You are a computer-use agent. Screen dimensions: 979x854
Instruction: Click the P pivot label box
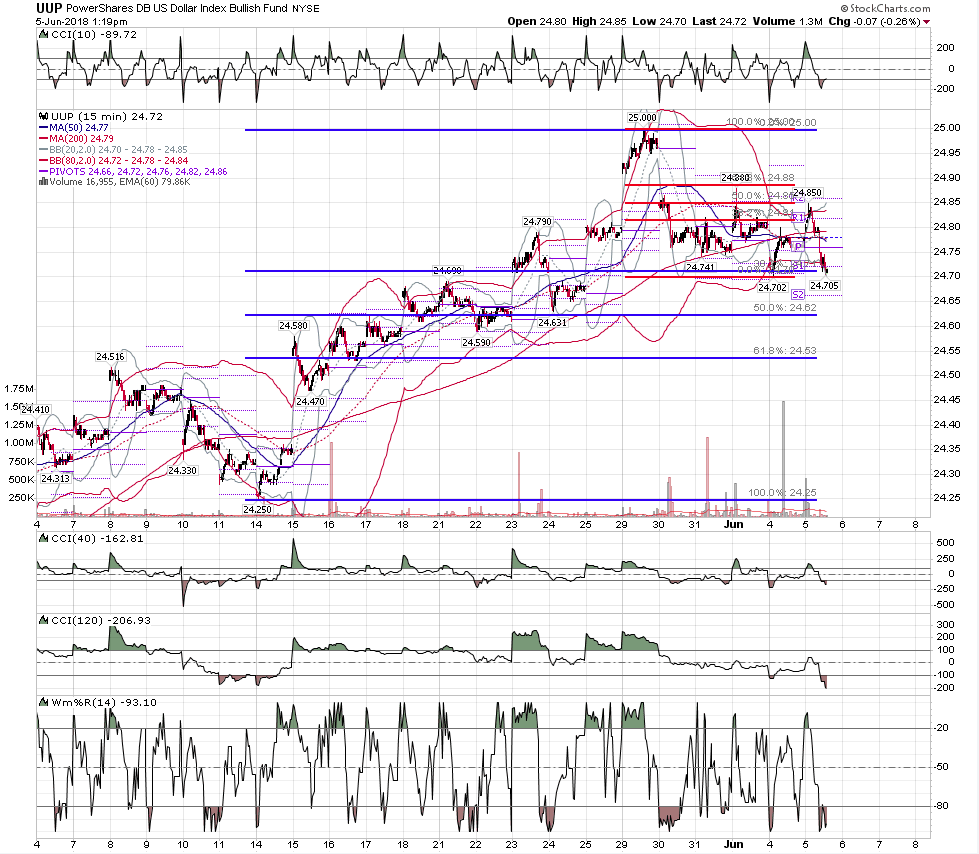click(798, 247)
